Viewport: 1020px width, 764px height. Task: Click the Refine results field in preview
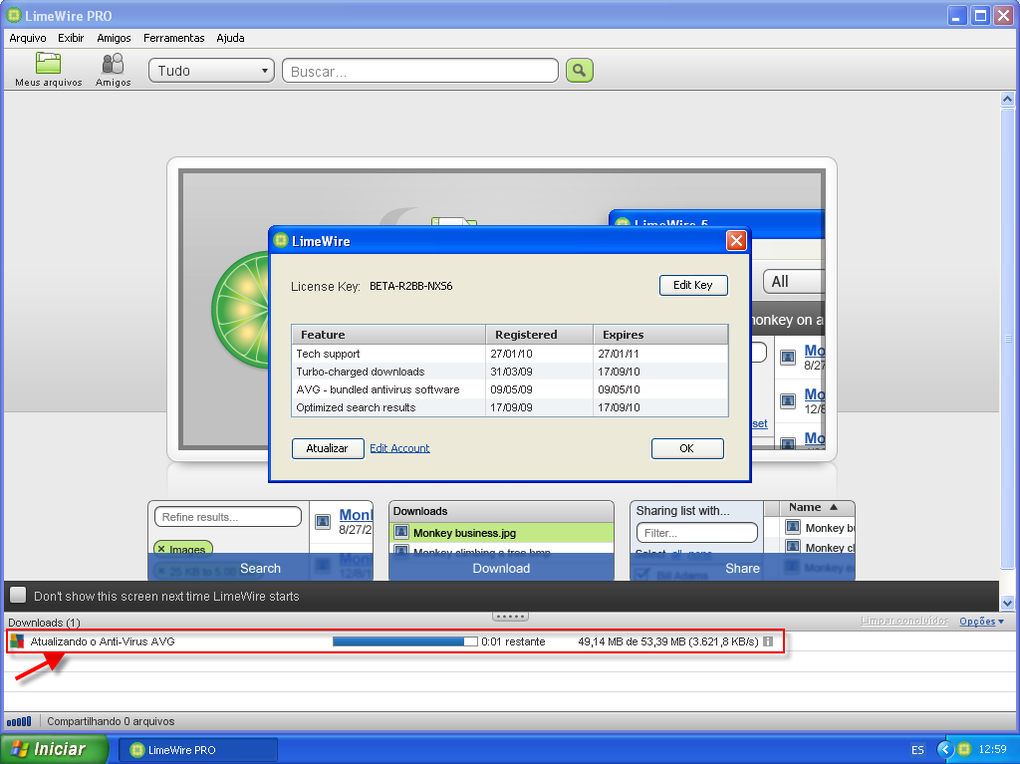228,517
